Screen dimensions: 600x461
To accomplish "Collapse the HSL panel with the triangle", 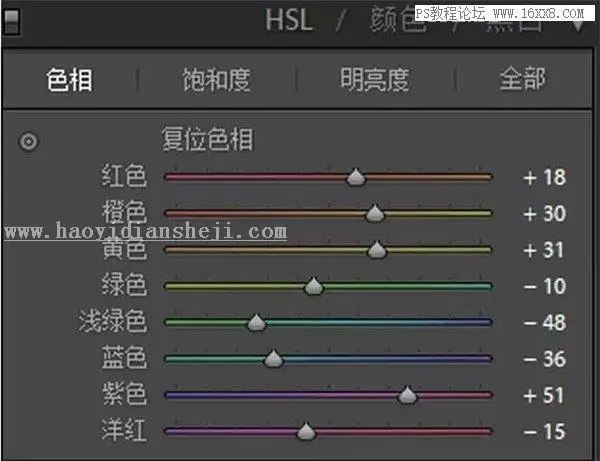I will coord(578,26).
